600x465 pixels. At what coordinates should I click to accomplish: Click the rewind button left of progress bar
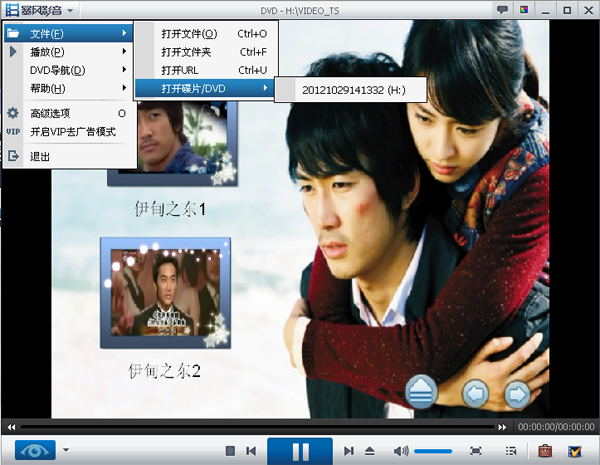coord(11,427)
